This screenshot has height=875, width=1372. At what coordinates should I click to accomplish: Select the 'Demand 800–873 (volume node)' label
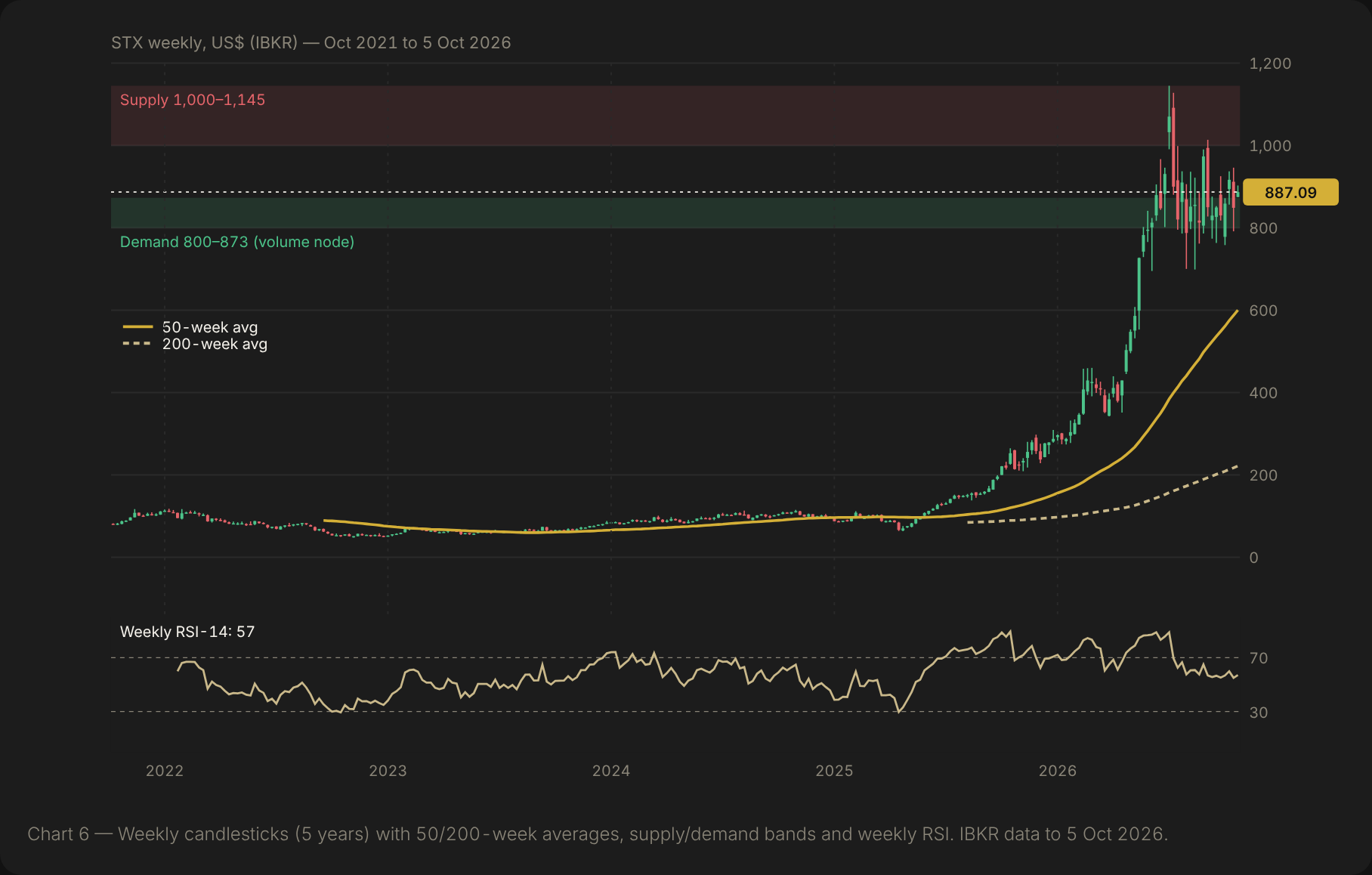(237, 242)
